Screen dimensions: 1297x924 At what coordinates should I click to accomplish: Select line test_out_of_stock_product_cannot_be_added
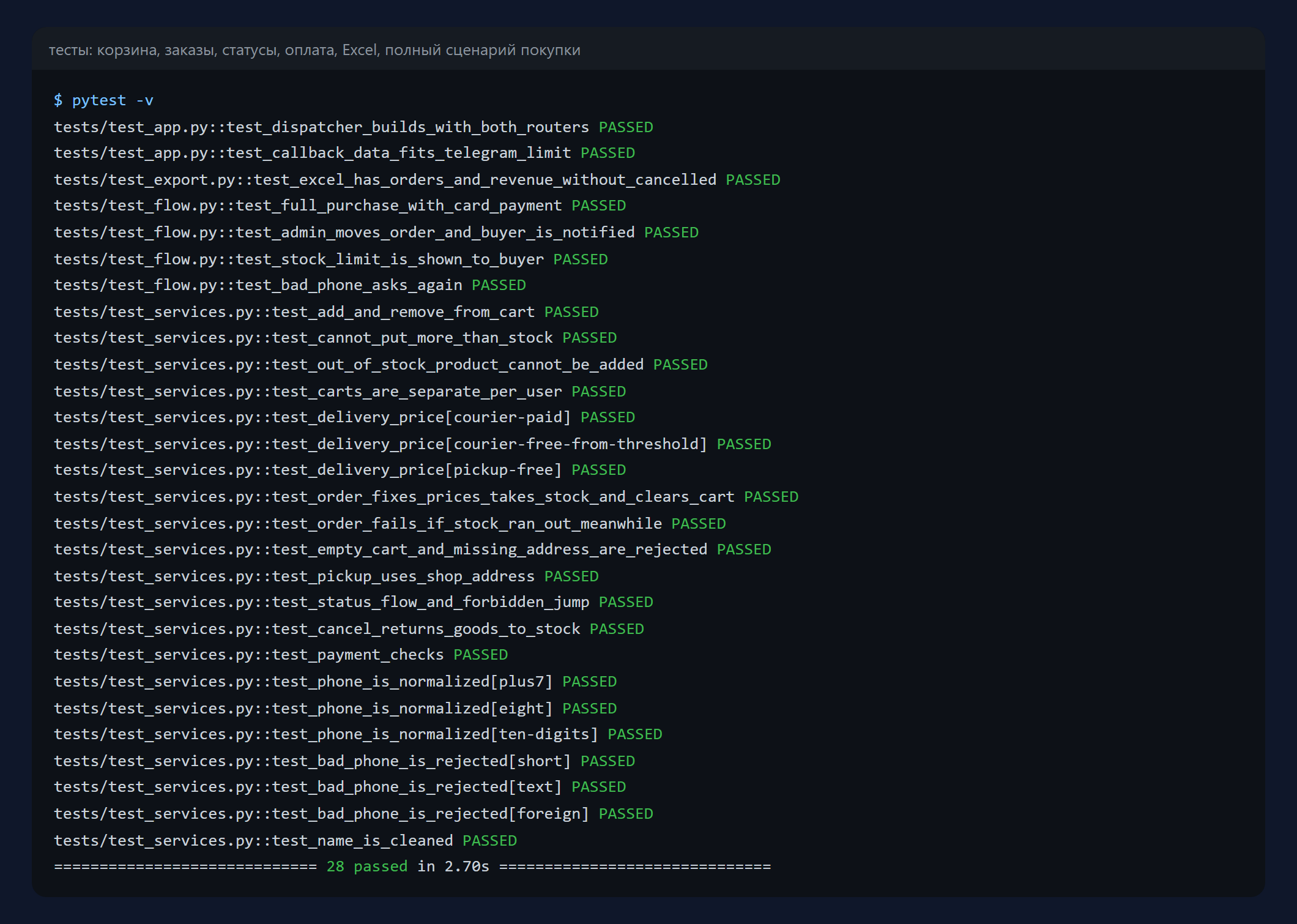tap(381, 365)
